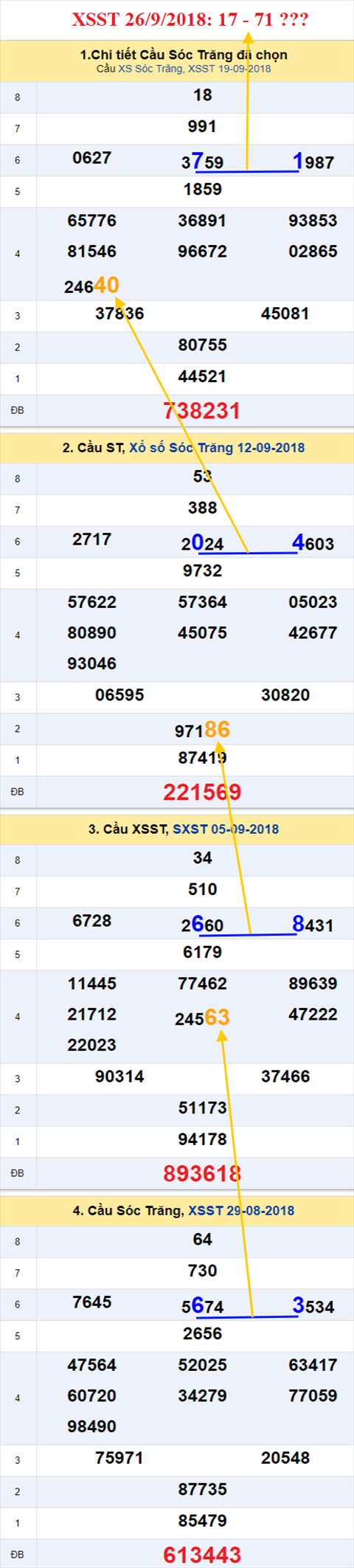Click the number 7645

pyautogui.click(x=92, y=1302)
